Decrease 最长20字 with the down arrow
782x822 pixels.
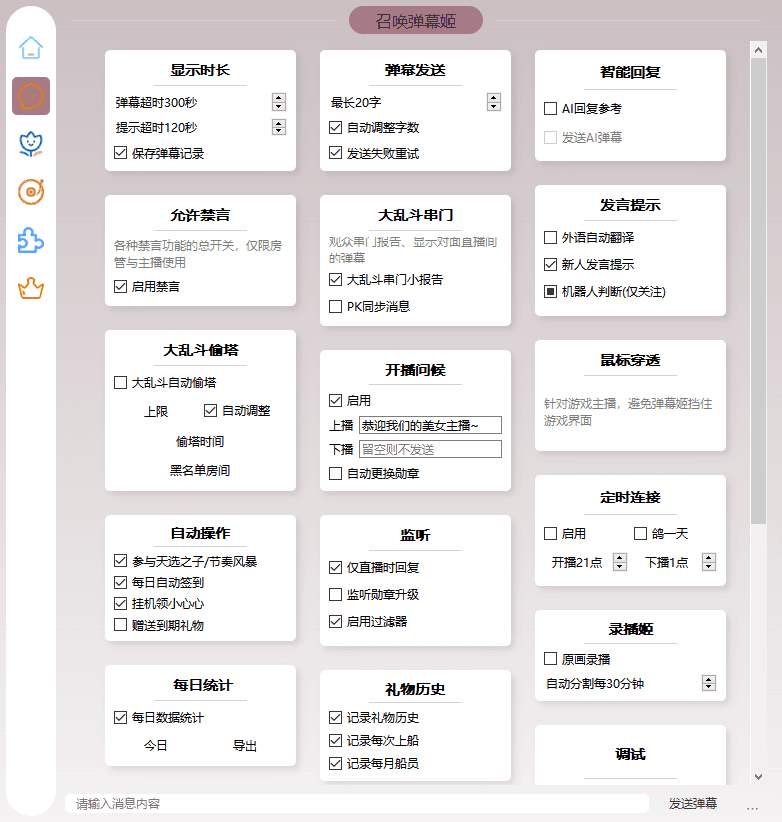coord(494,106)
